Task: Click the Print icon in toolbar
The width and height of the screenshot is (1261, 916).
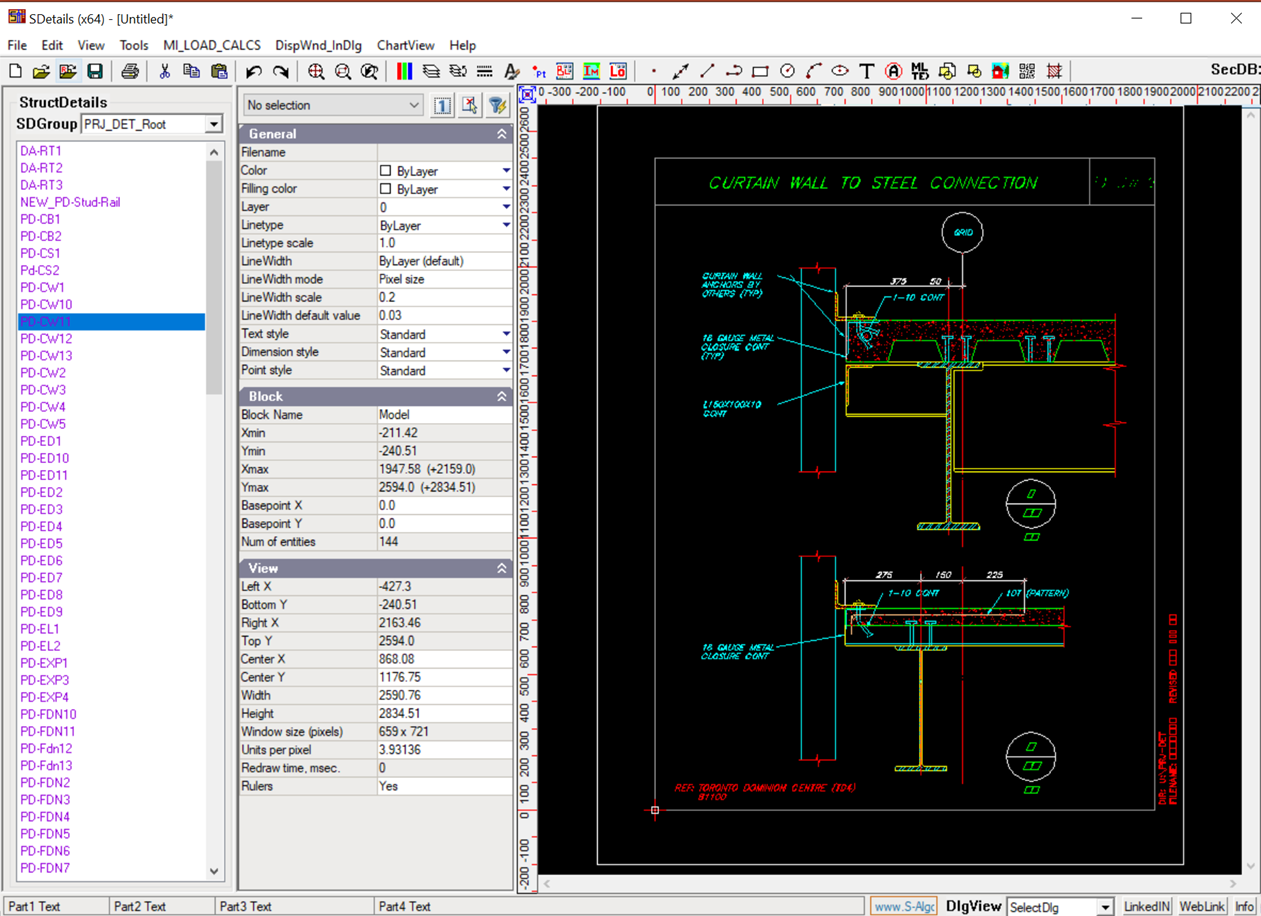Action: tap(130, 71)
